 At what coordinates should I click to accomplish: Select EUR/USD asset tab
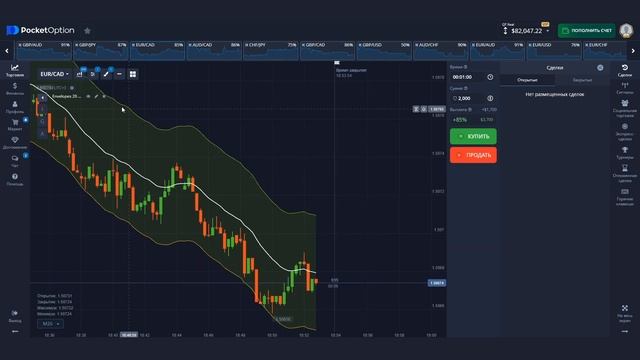click(x=554, y=51)
